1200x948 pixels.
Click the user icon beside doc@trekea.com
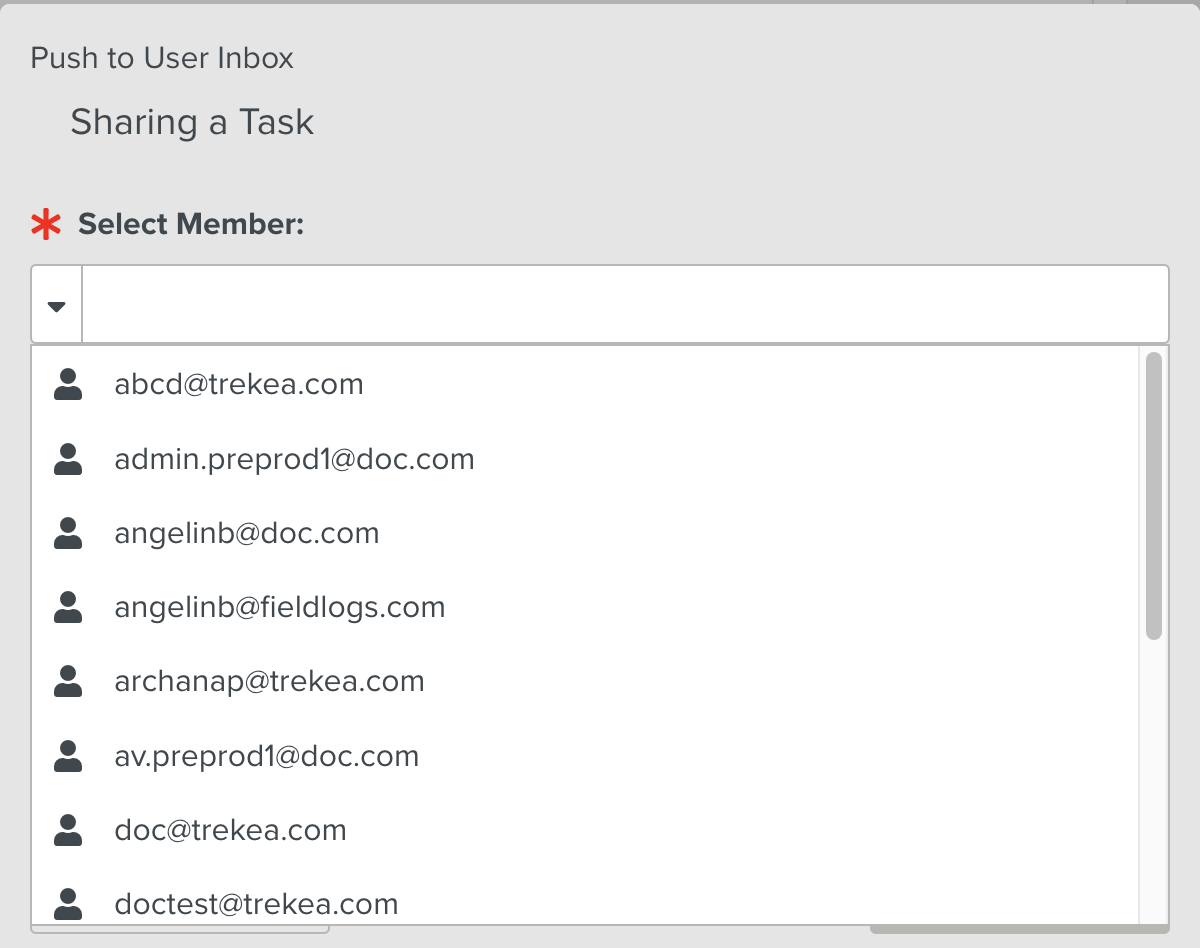coord(68,830)
